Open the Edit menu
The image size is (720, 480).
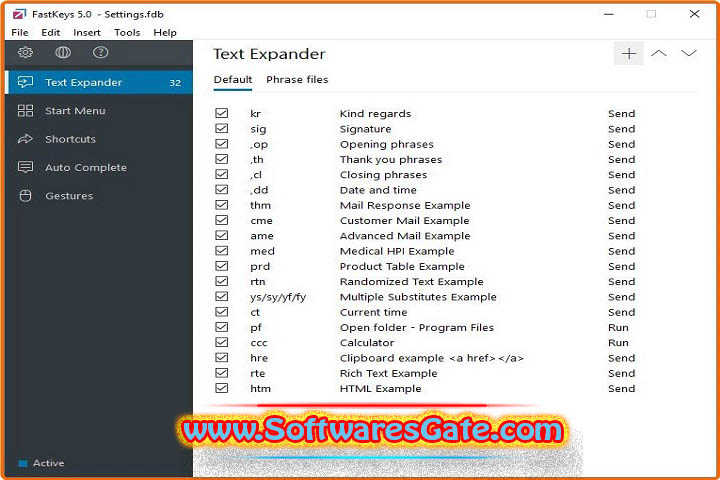click(51, 33)
